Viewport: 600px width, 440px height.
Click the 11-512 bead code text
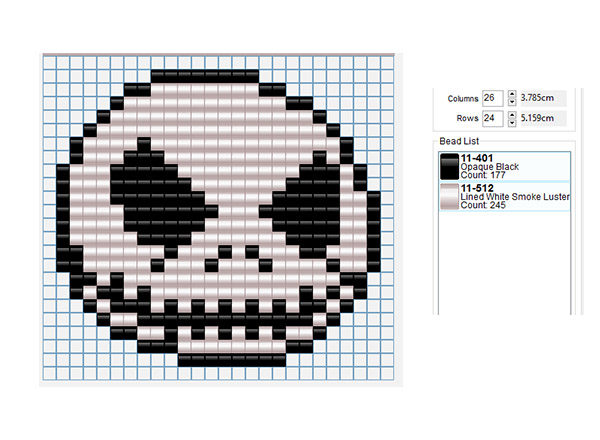coord(477,188)
